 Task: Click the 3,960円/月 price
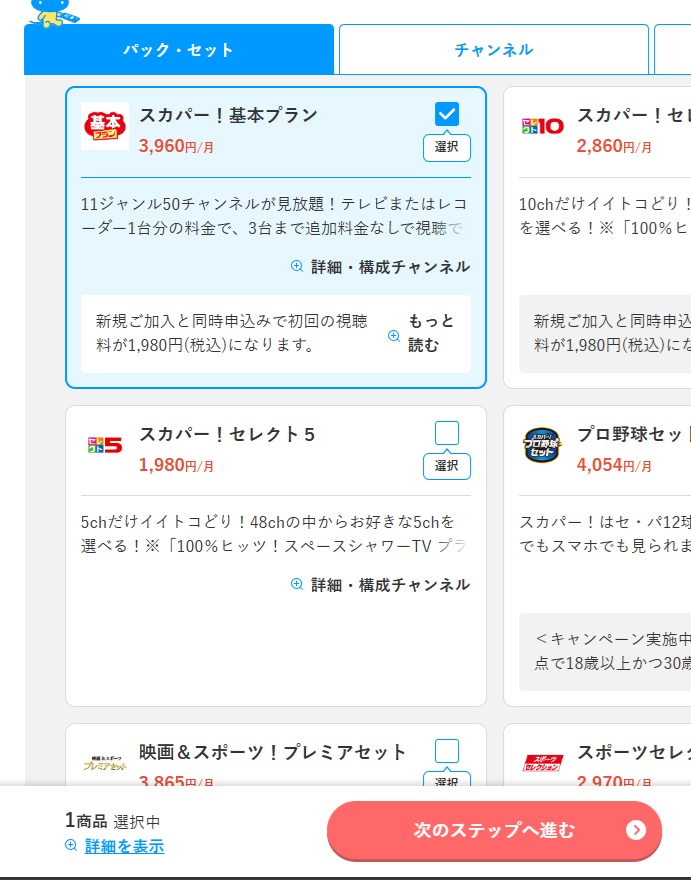pyautogui.click(x=176, y=146)
